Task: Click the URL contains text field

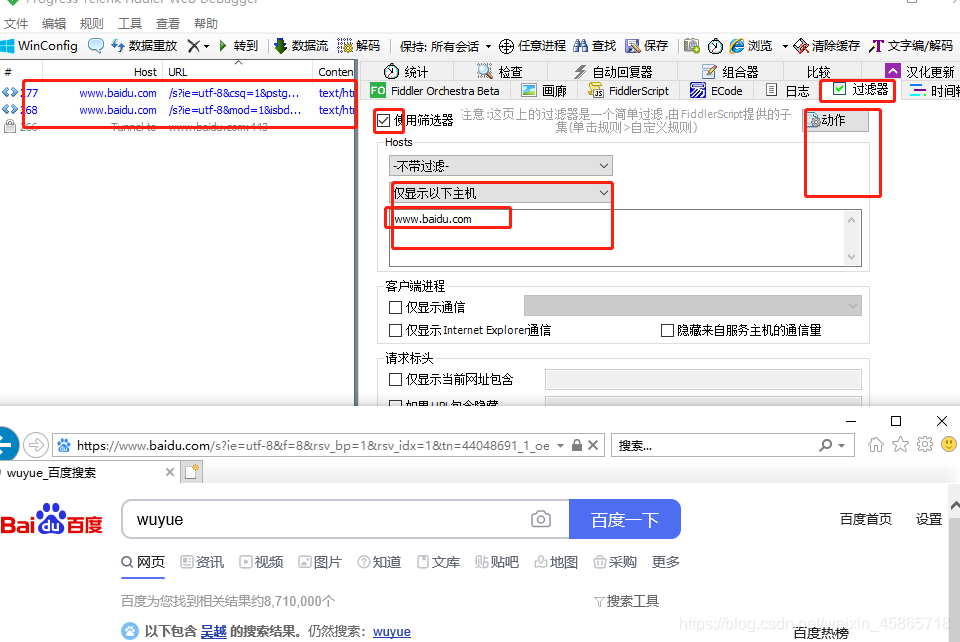Action: point(703,379)
